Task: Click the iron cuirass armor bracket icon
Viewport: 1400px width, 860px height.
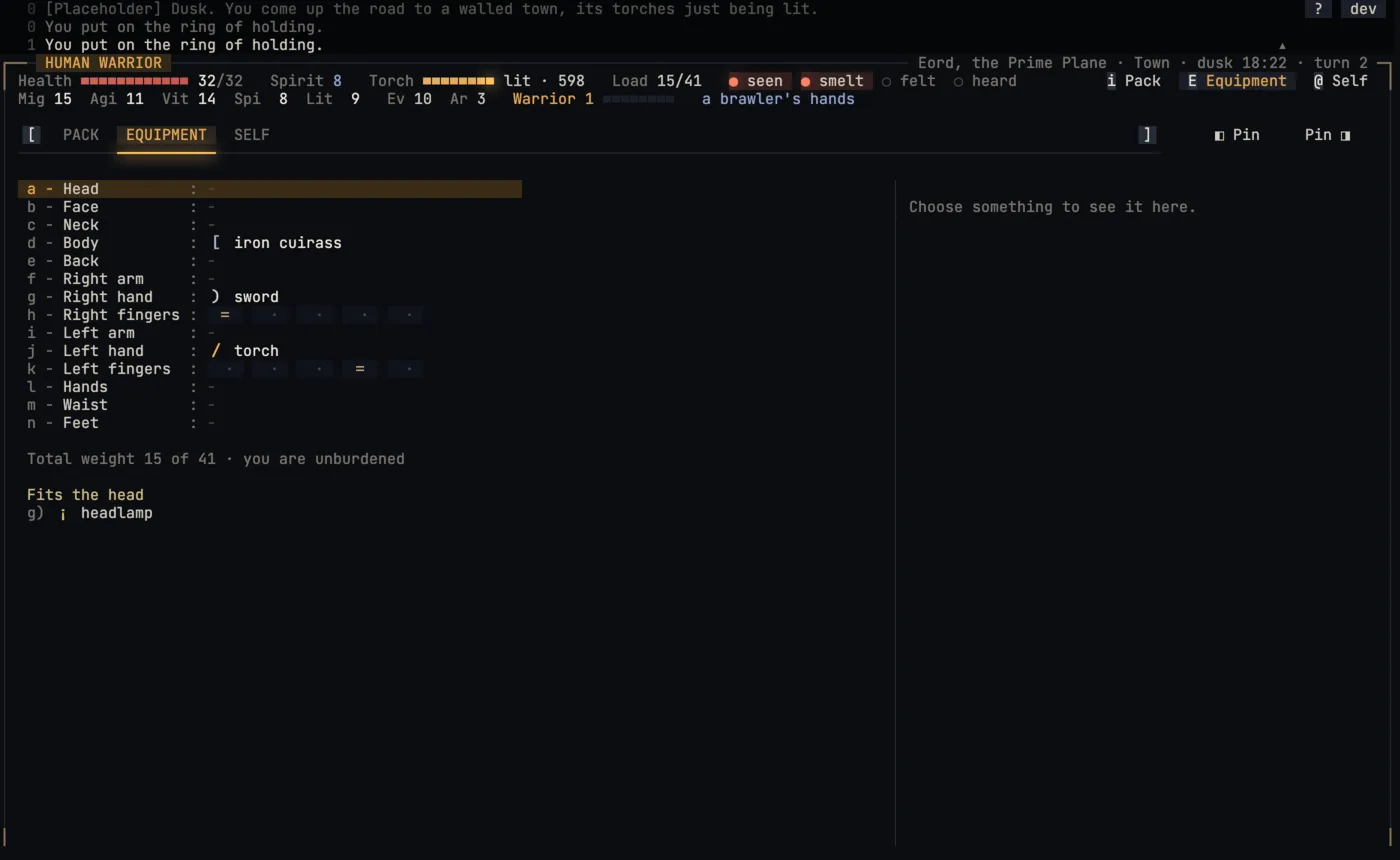Action: coord(216,243)
